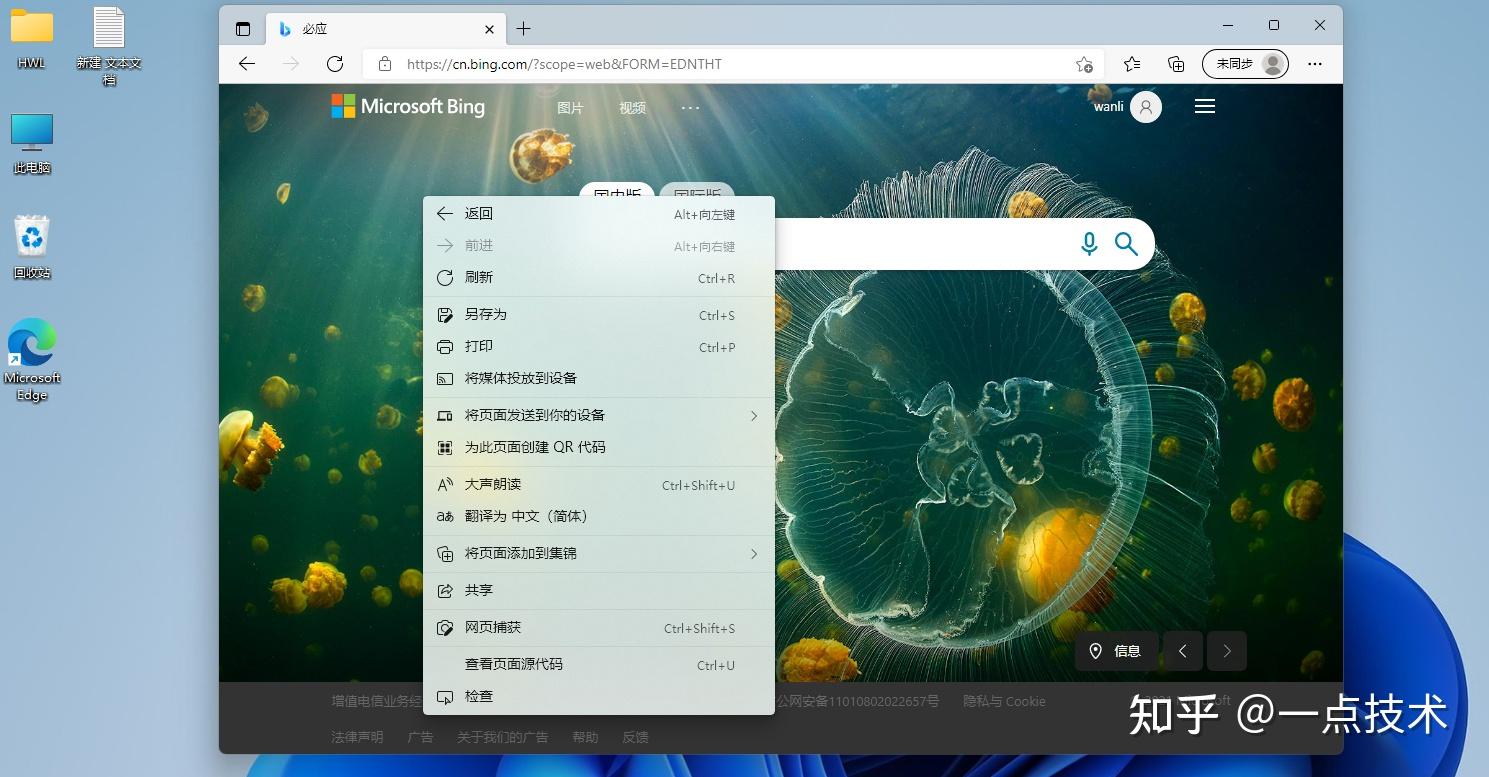Open the 隐私与 Cookie footer link

(x=1004, y=701)
